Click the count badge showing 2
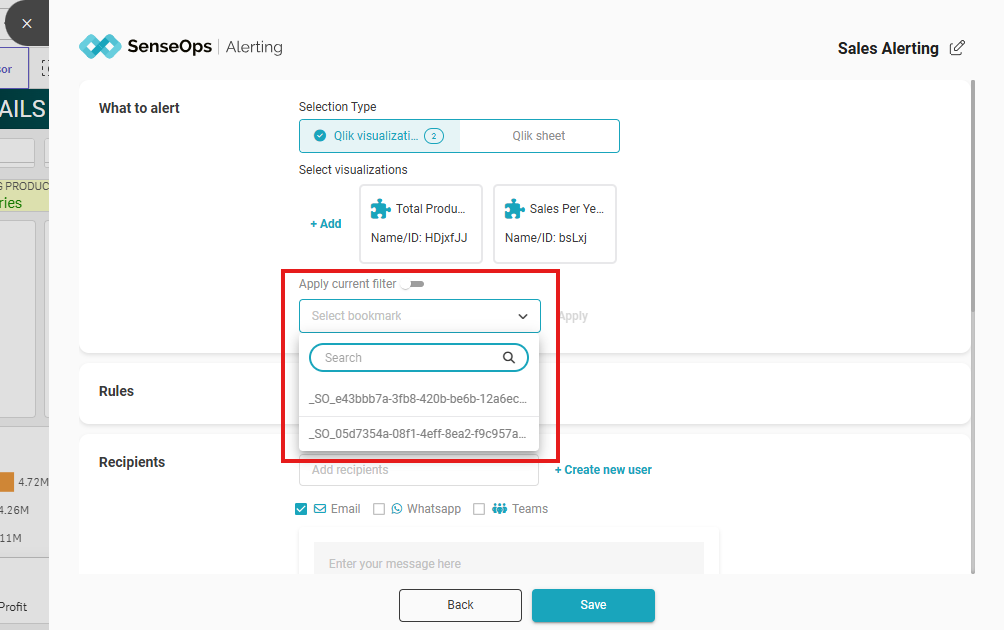The width and height of the screenshot is (1004, 630). (x=433, y=136)
